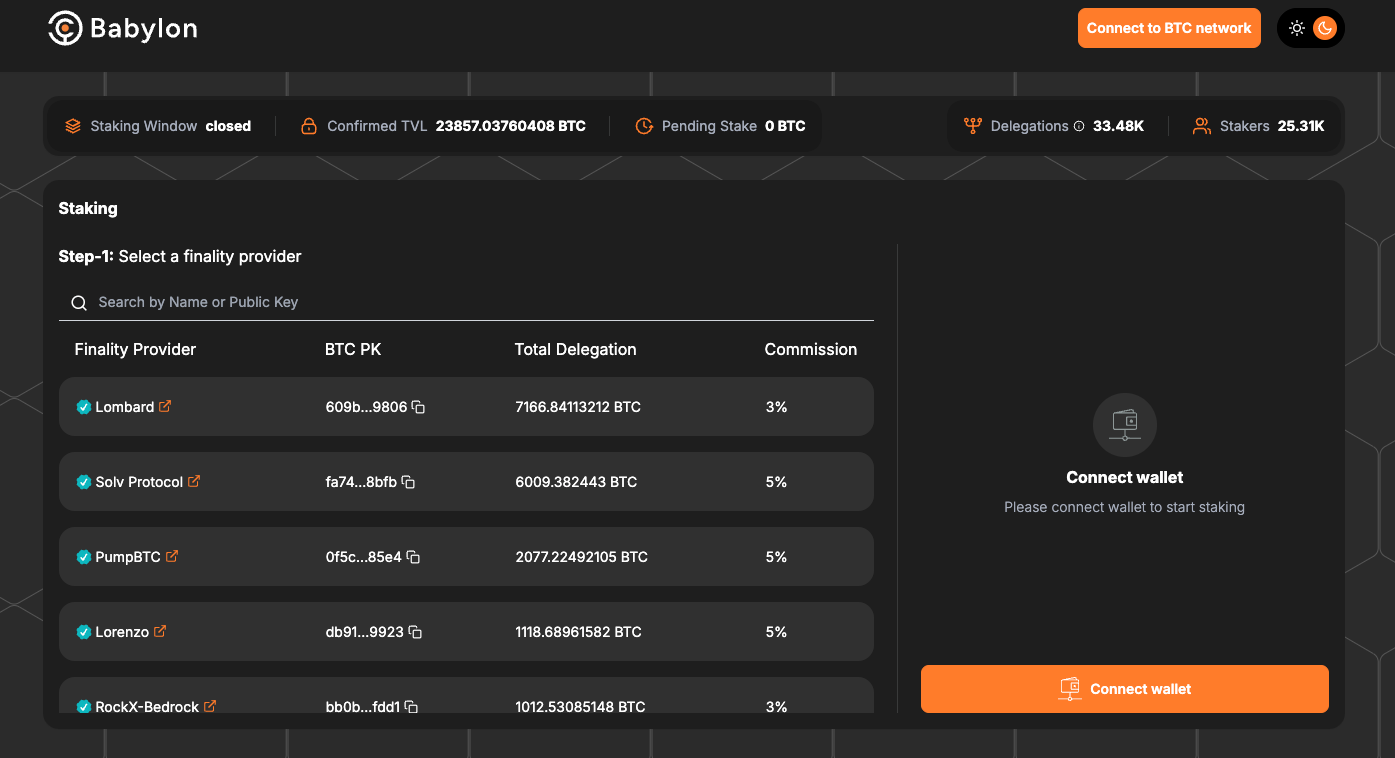
Task: Select the PumpBTC finality provider name
Action: coord(128,557)
